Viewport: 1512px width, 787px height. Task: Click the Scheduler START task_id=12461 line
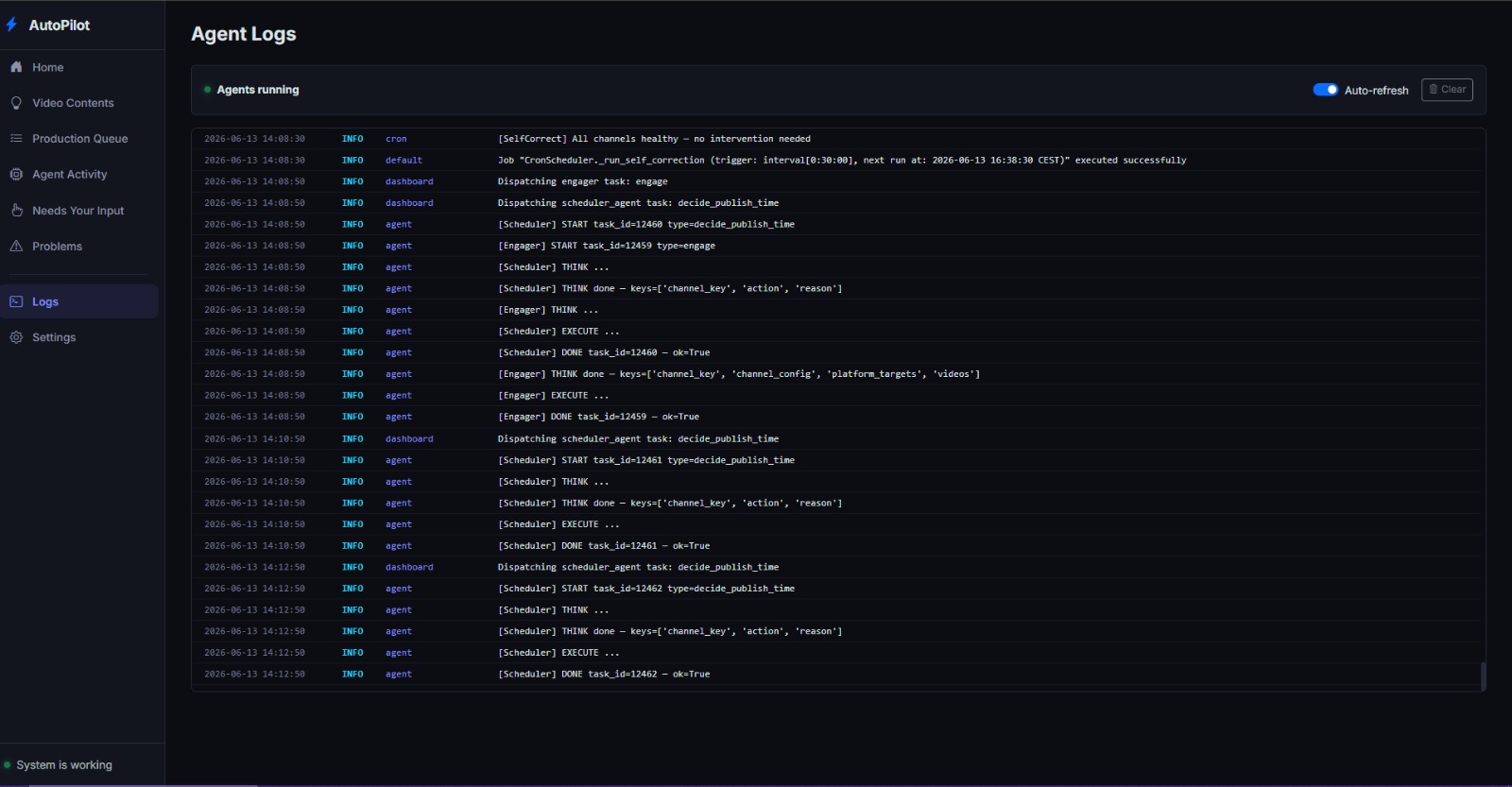(646, 460)
